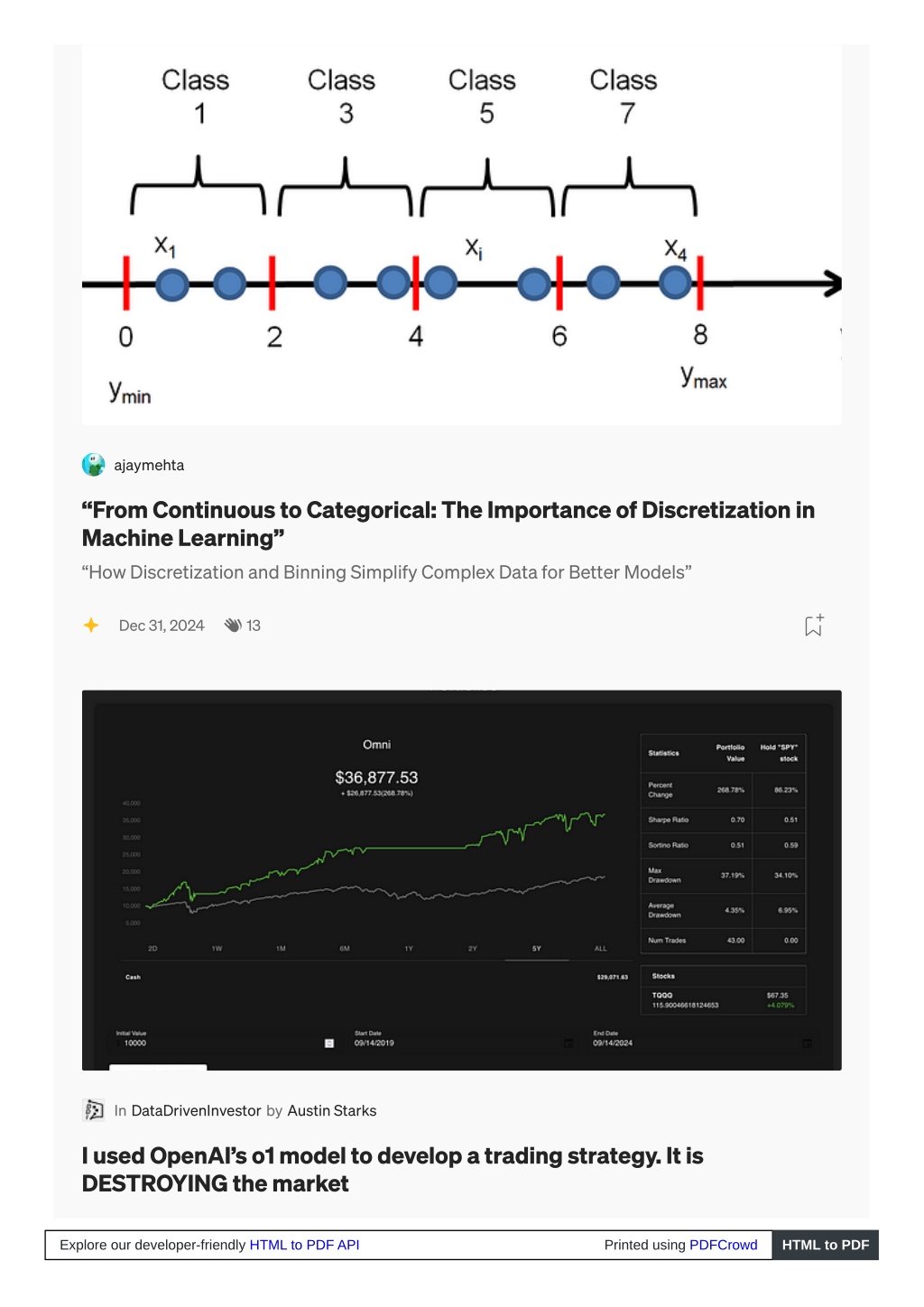Open the article subtitle about Binning
This screenshot has width=924, height=1307.
click(x=387, y=572)
